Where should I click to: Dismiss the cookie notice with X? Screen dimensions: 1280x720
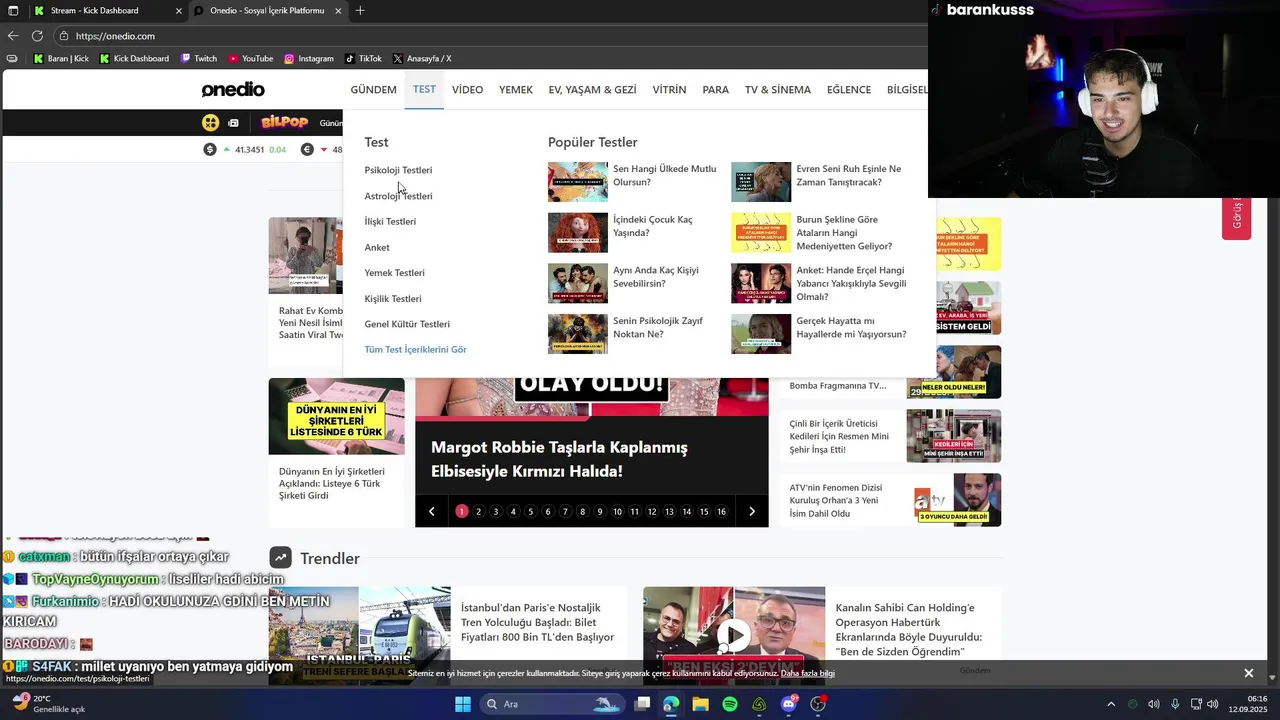[1248, 673]
